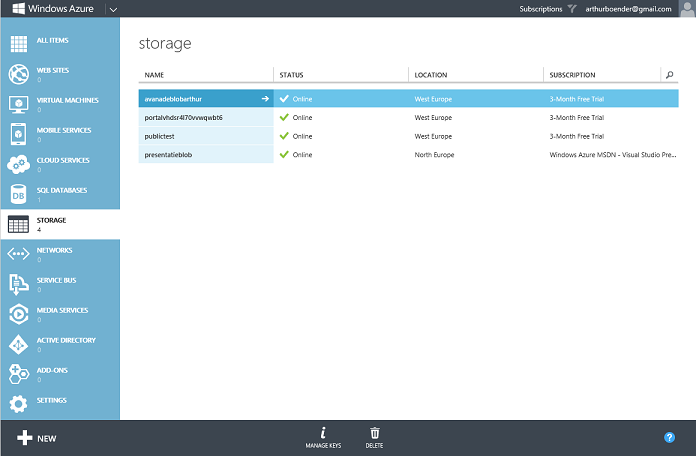
Task: Click the Delete trash can icon
Action: 375,433
